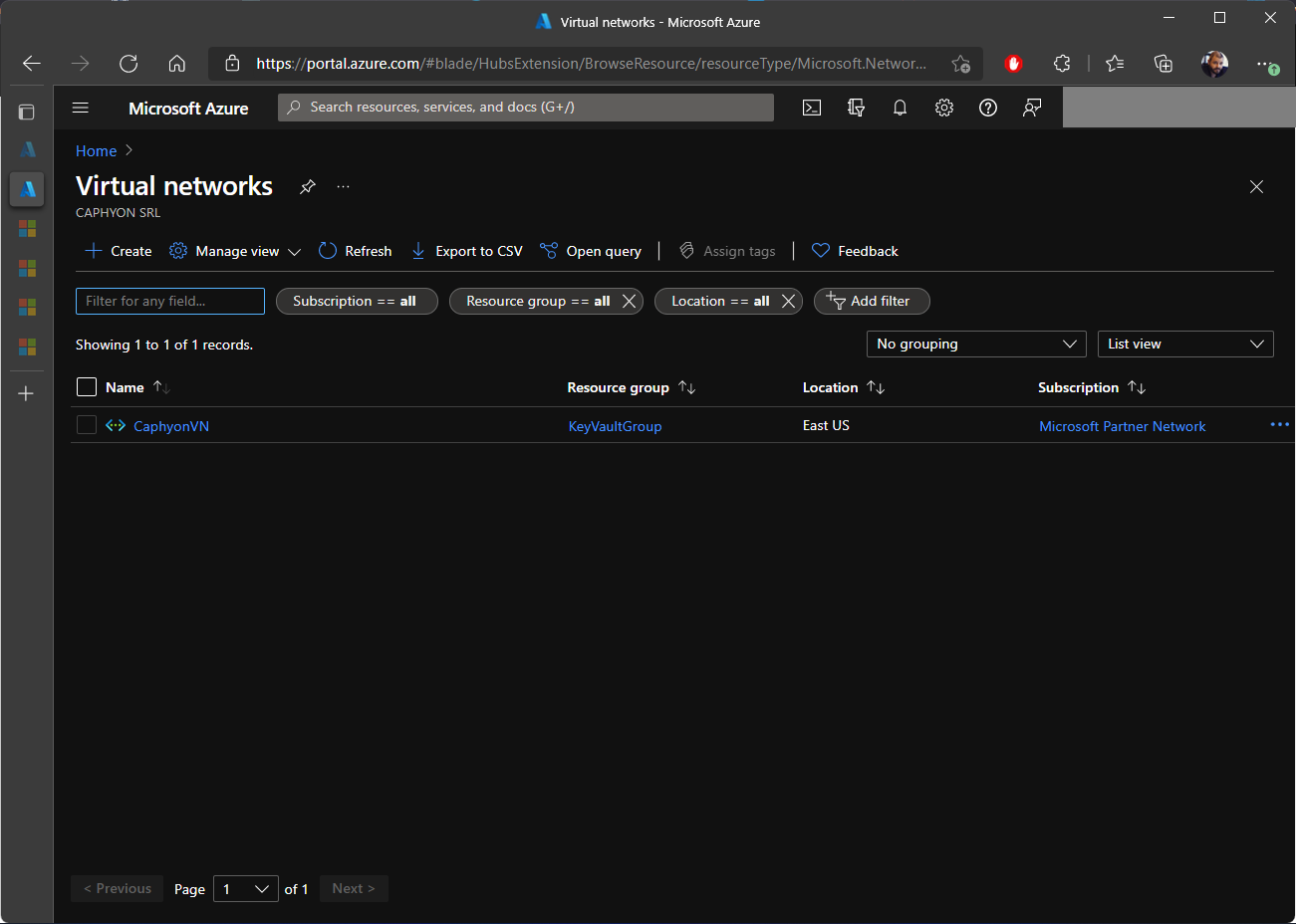
Task: Open the browser profile avatar
Action: pos(1214,64)
